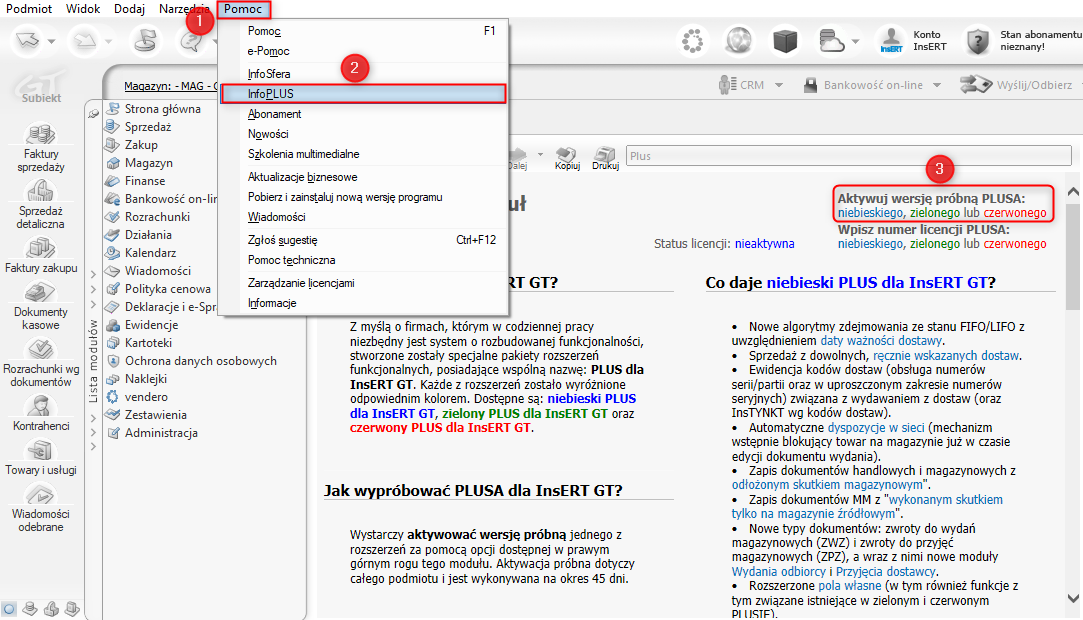Expand the Polityka cenowa tree node
The image size is (1083, 620).
pyautogui.click(x=93, y=289)
